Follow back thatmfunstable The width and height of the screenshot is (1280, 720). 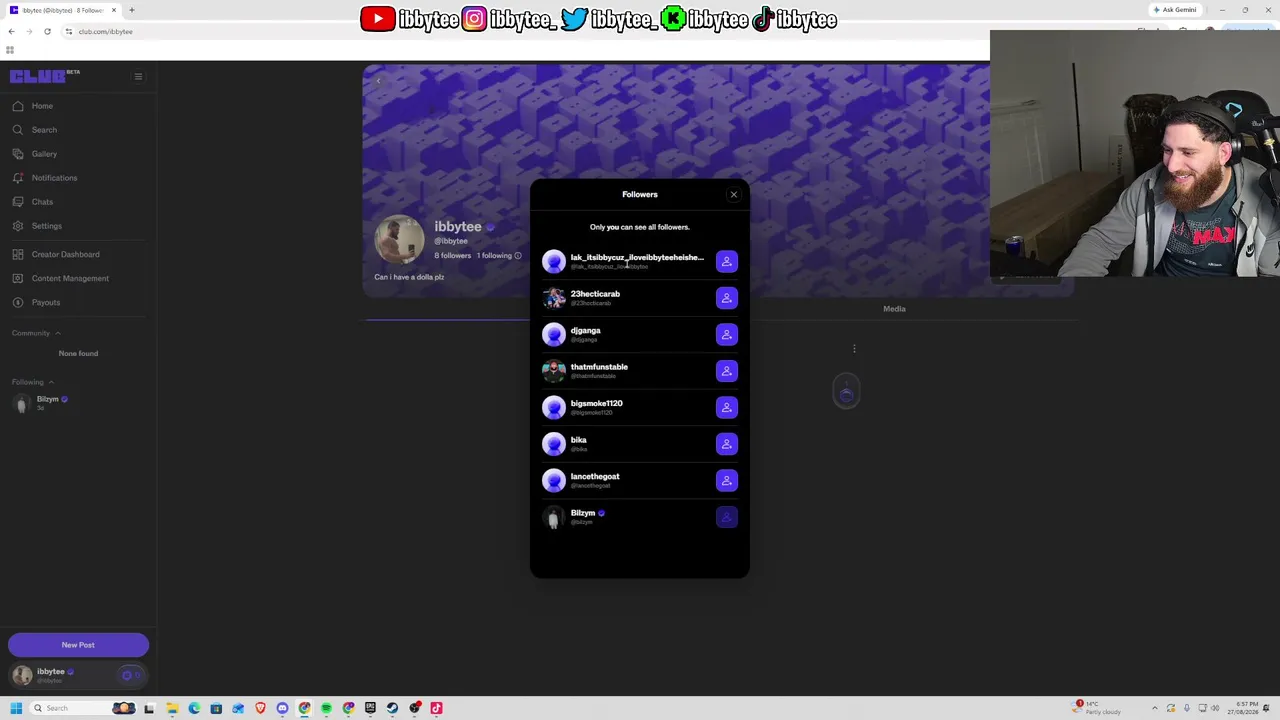727,371
